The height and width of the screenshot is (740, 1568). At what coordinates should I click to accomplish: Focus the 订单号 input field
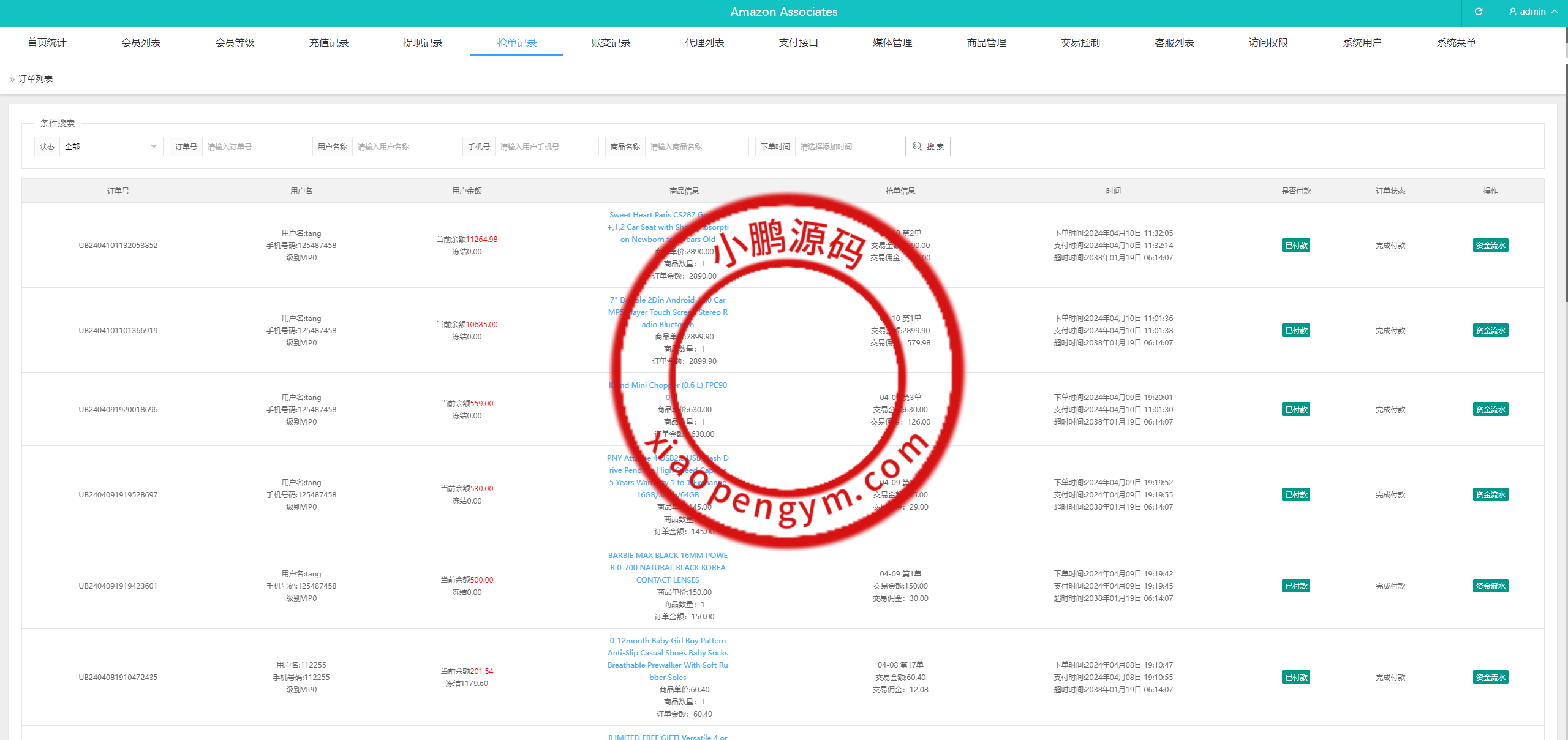(253, 146)
